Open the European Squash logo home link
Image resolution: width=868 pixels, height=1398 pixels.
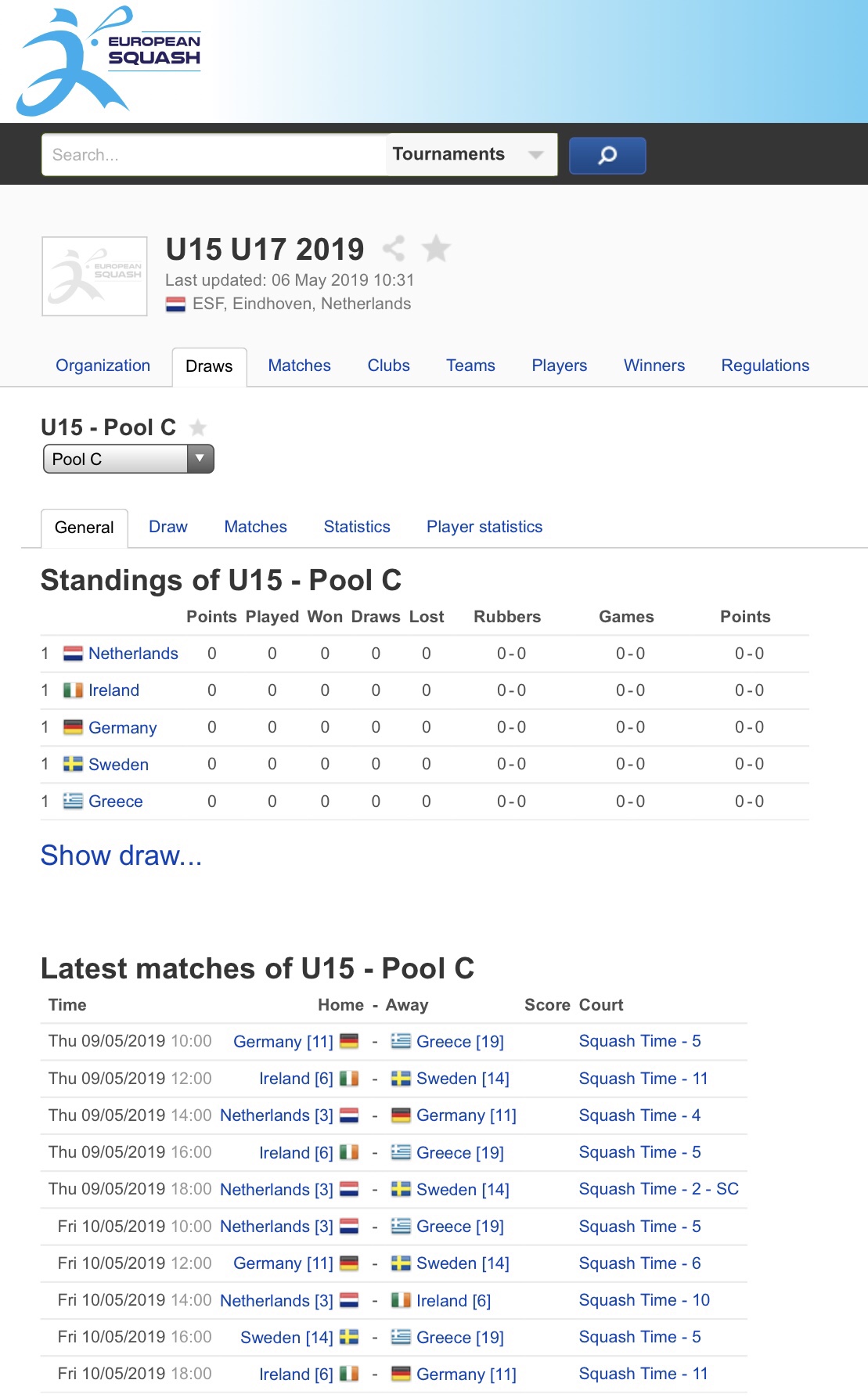click(x=109, y=61)
